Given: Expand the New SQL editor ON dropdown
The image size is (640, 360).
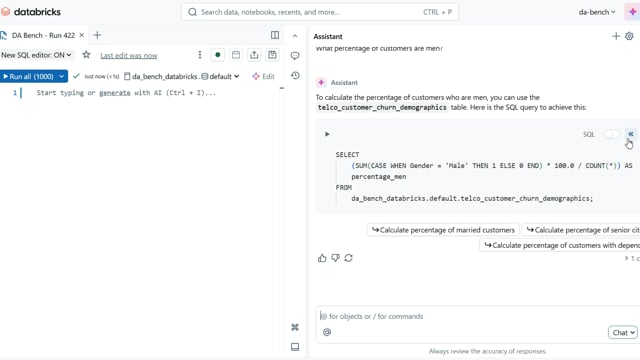Looking at the screenshot, I should click(x=36, y=55).
